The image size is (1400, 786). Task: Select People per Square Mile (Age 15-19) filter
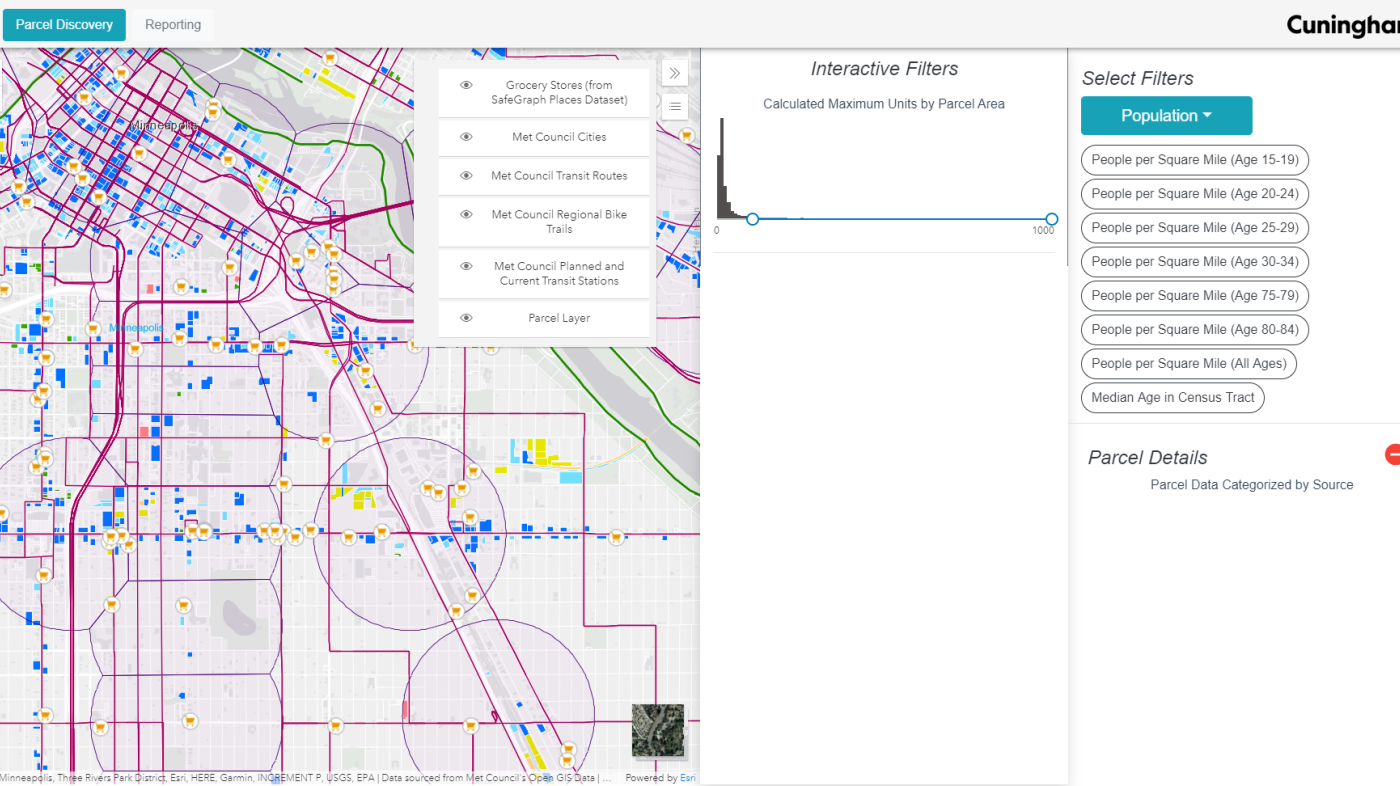(1195, 160)
